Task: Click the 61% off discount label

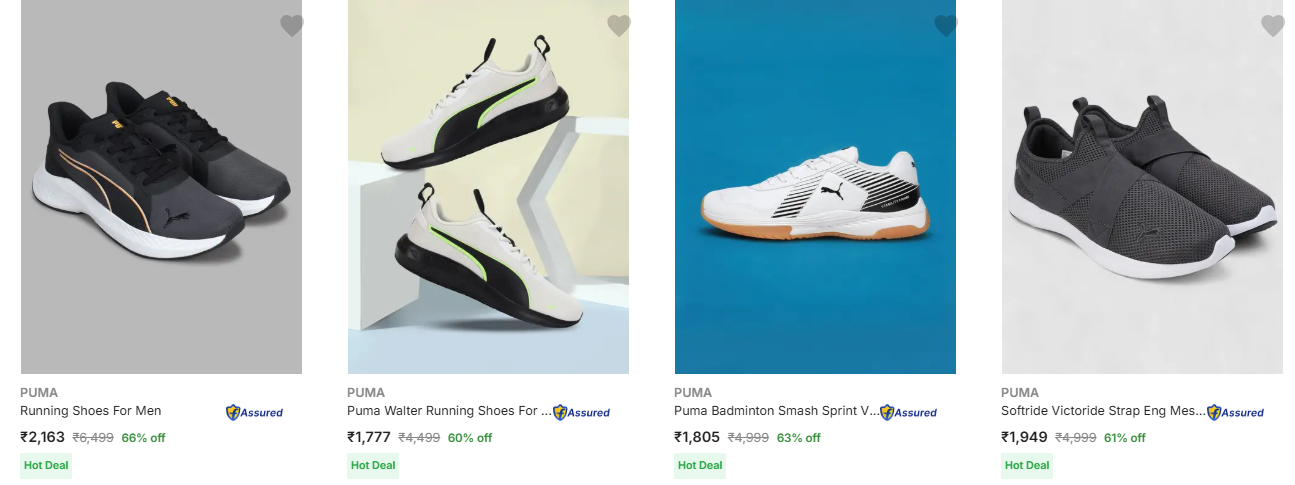Action: [1125, 438]
